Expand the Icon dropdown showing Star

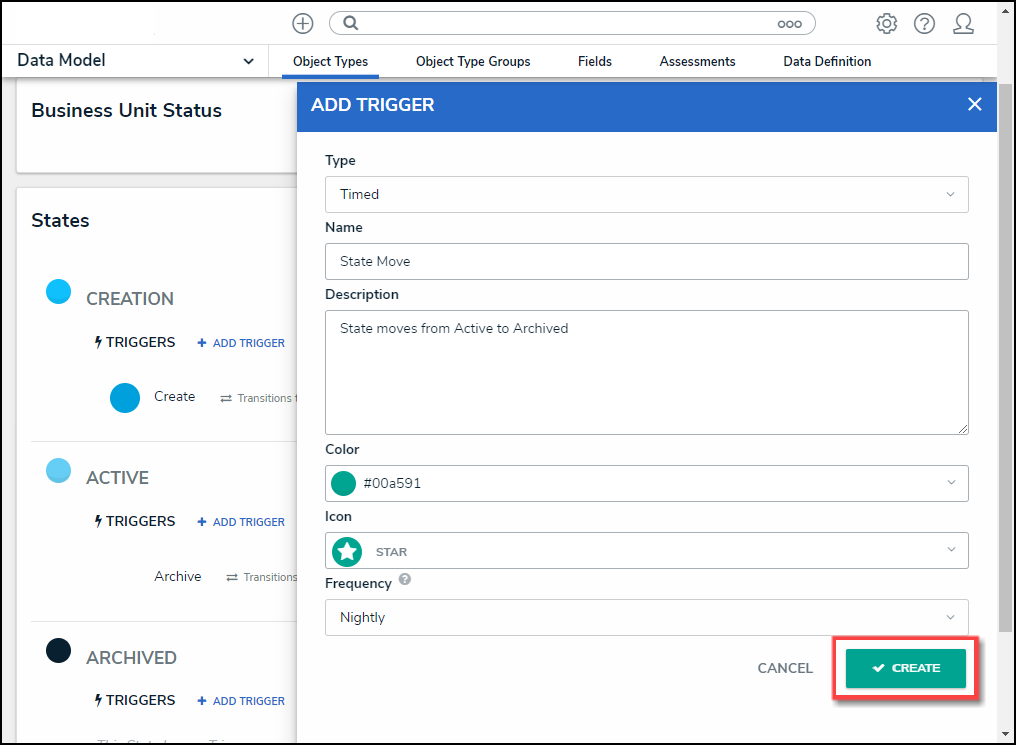[x=646, y=551]
